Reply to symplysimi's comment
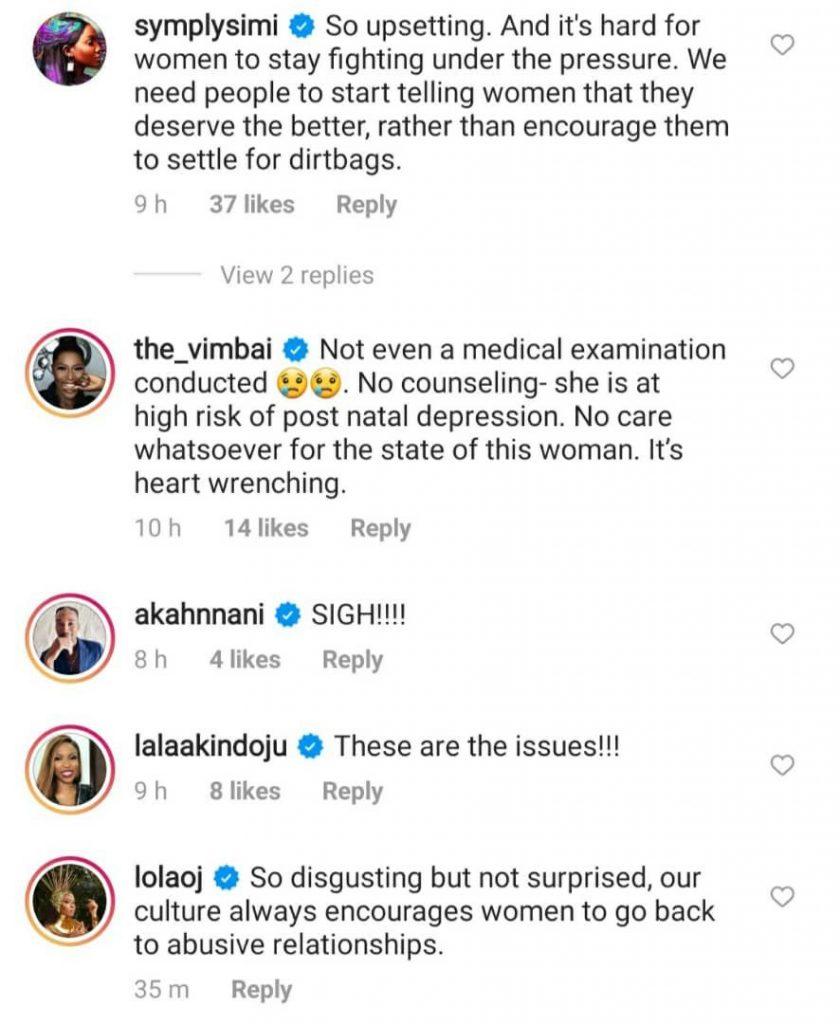Viewport: 840px width, 1024px height. 366,205
